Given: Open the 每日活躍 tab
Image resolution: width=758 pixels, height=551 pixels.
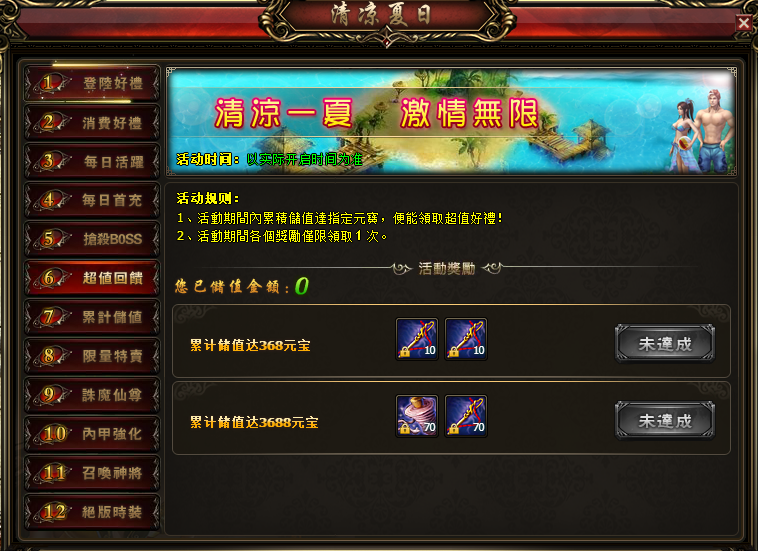Looking at the screenshot, I should pos(92,161).
